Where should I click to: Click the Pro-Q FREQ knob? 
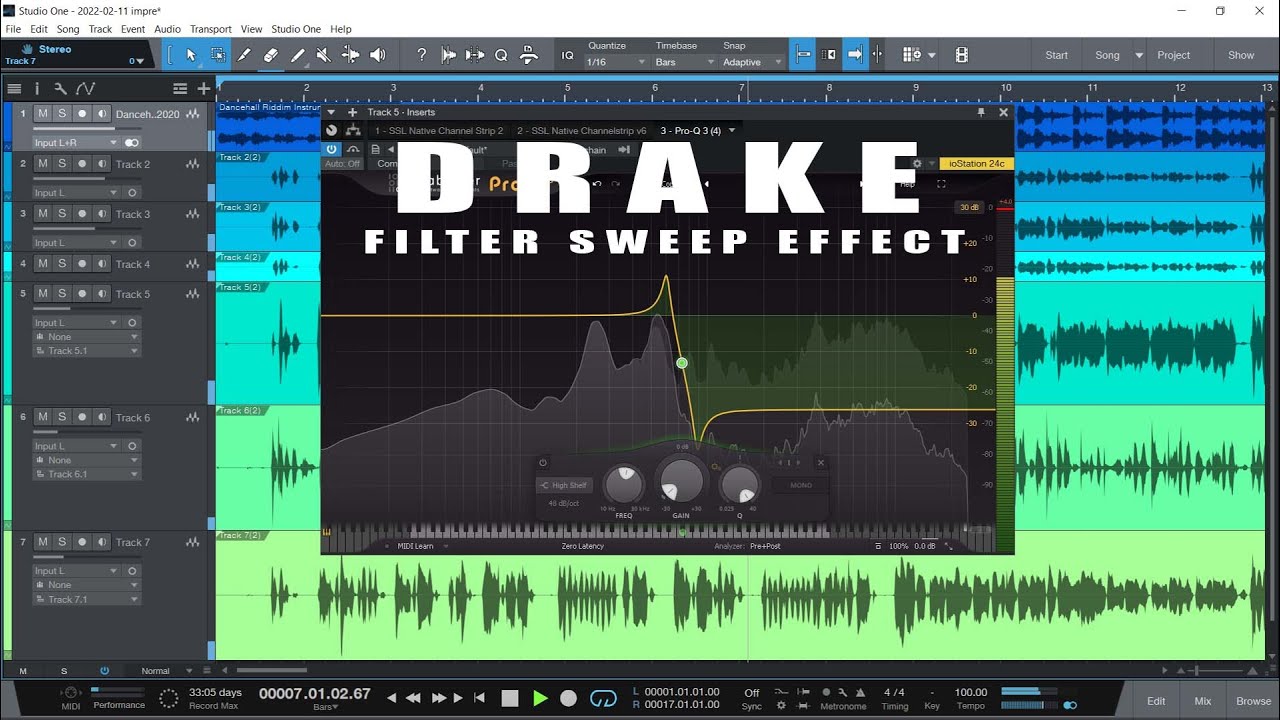(624, 485)
